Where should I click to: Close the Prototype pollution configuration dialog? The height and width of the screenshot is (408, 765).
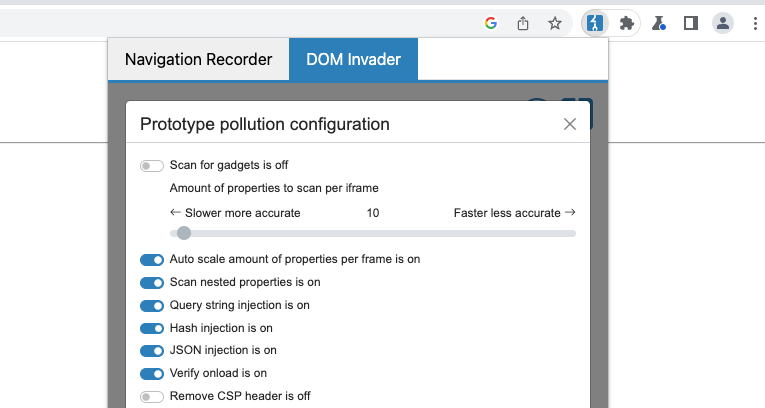point(570,124)
